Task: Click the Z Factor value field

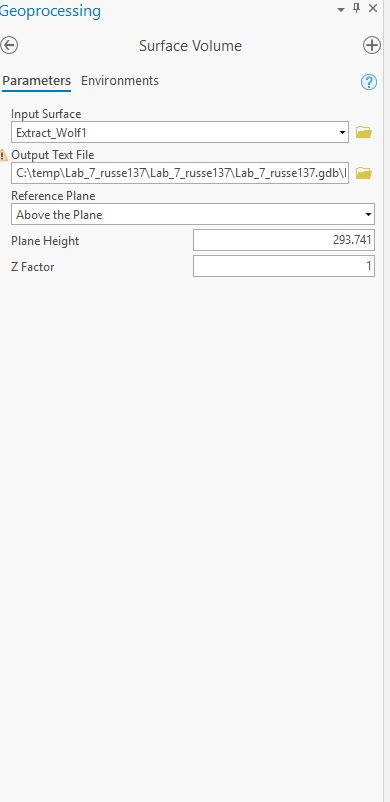Action: [284, 266]
